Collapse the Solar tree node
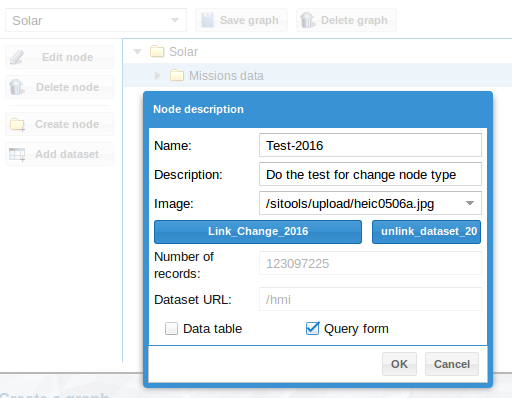512x398 pixels. tap(137, 52)
